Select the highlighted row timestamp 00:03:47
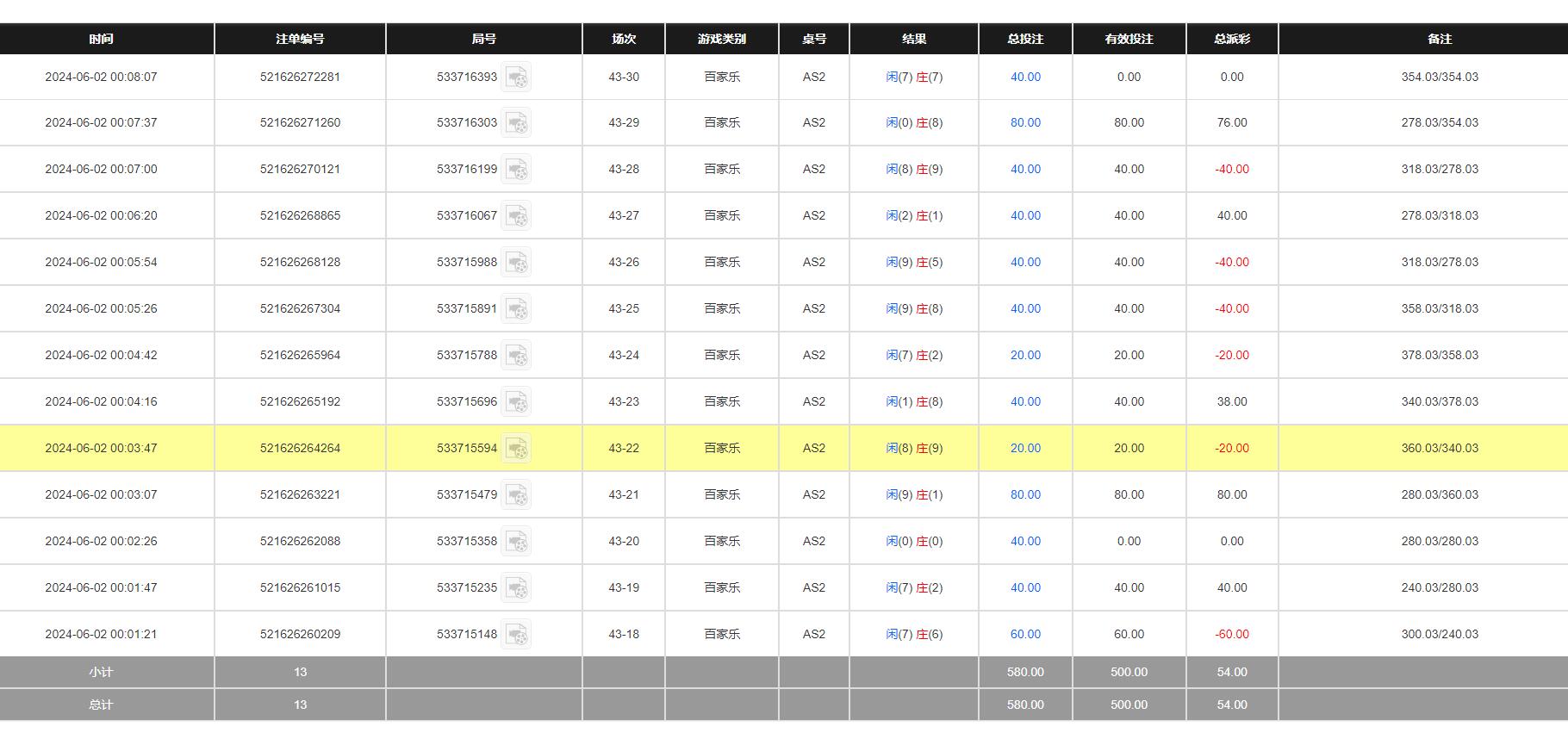1568x739 pixels. pyautogui.click(x=101, y=448)
